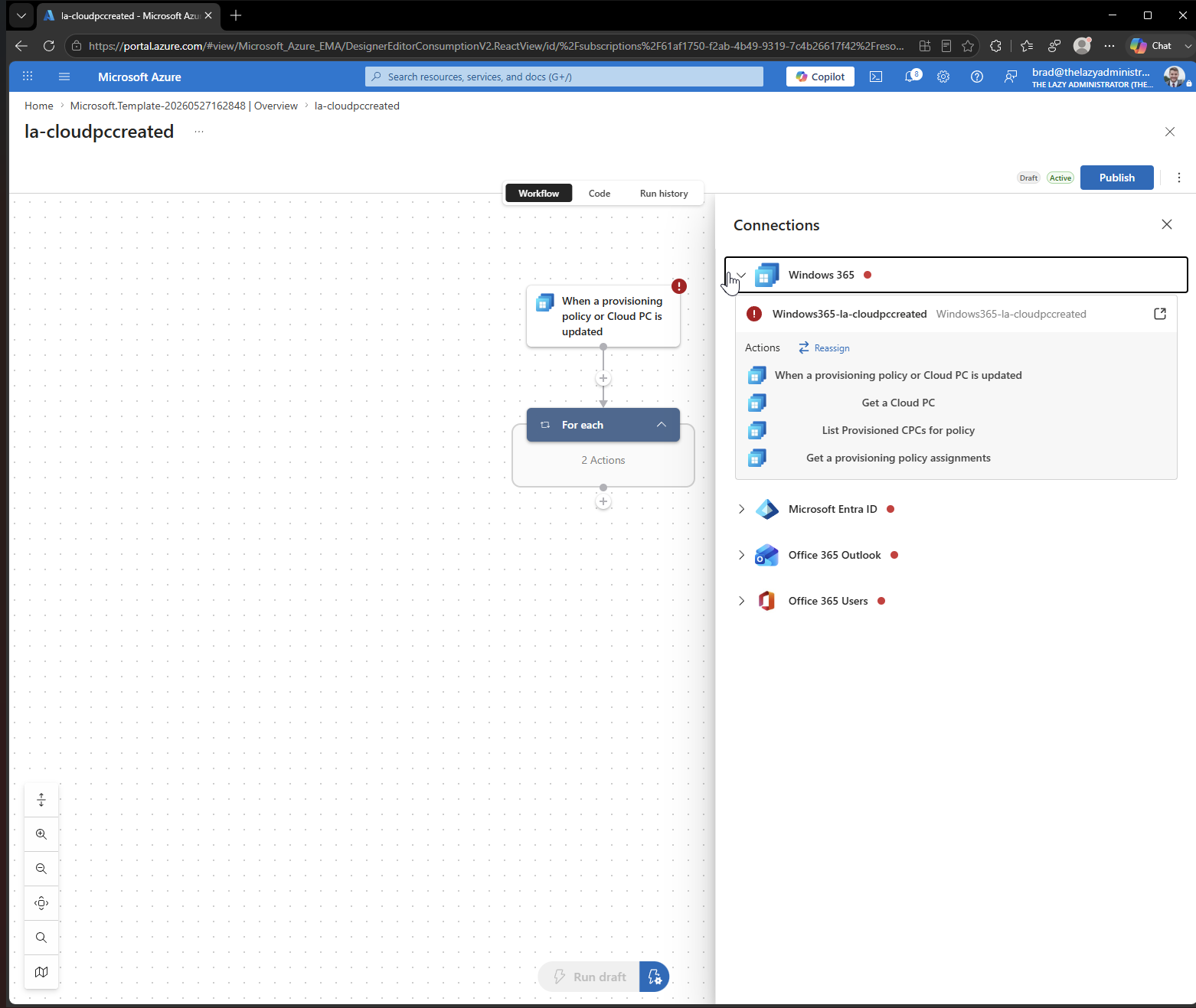
Task: Publish the workflow
Action: tap(1117, 178)
